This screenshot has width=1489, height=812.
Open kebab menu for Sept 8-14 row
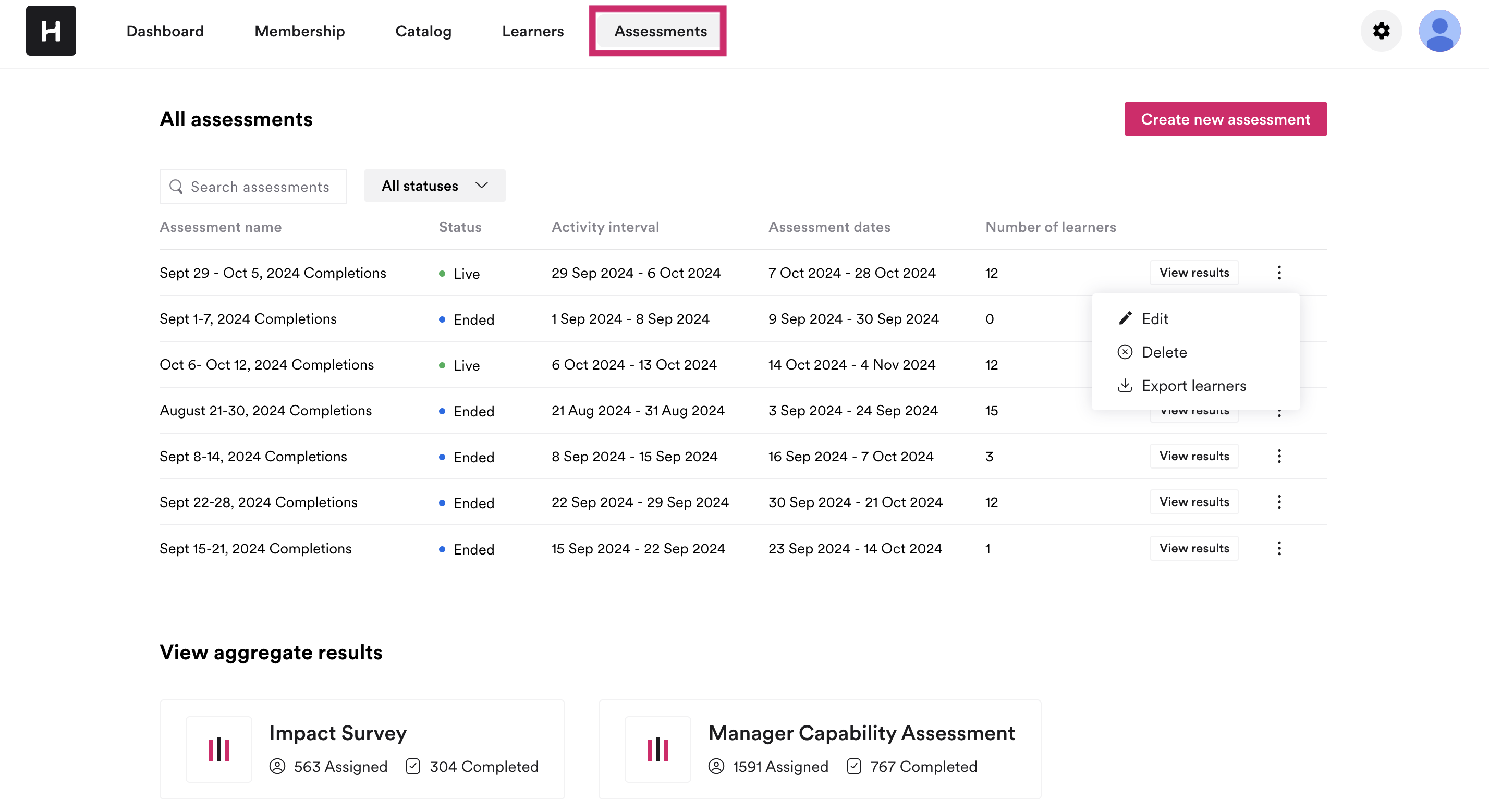tap(1278, 457)
